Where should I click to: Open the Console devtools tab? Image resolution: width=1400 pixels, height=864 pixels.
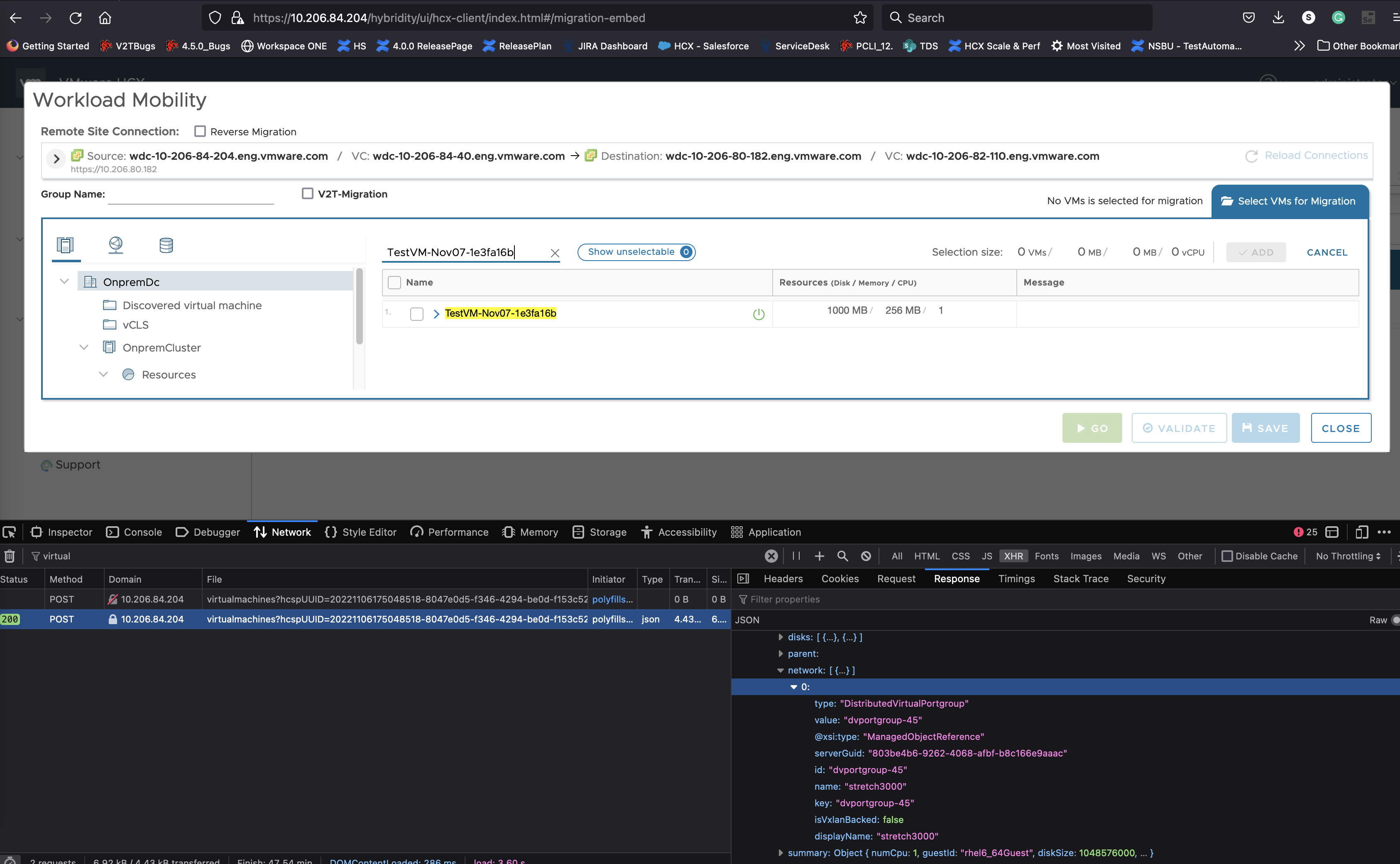click(135, 532)
